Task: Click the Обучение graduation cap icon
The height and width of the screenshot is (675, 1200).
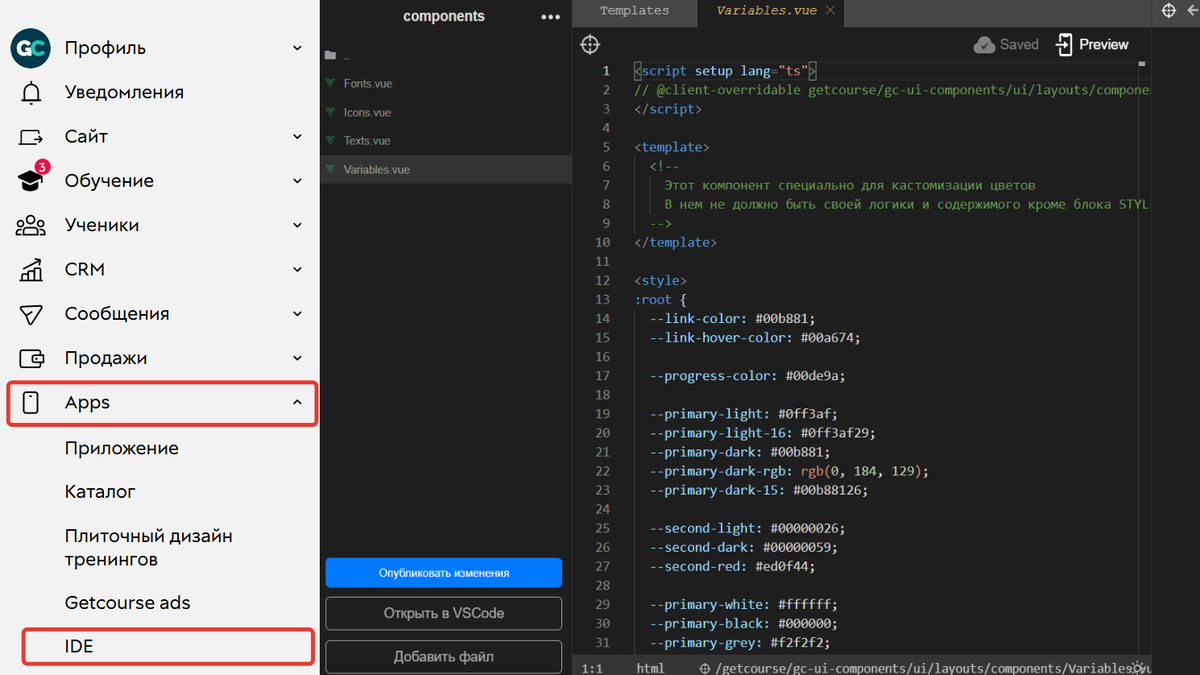Action: click(x=32, y=180)
